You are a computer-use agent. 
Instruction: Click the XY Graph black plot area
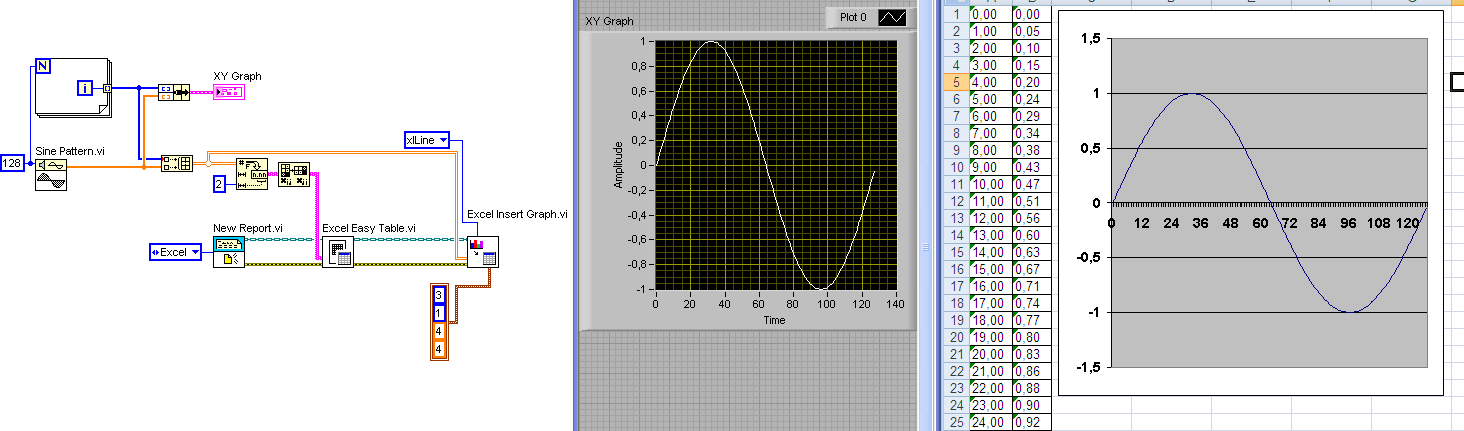coord(774,165)
